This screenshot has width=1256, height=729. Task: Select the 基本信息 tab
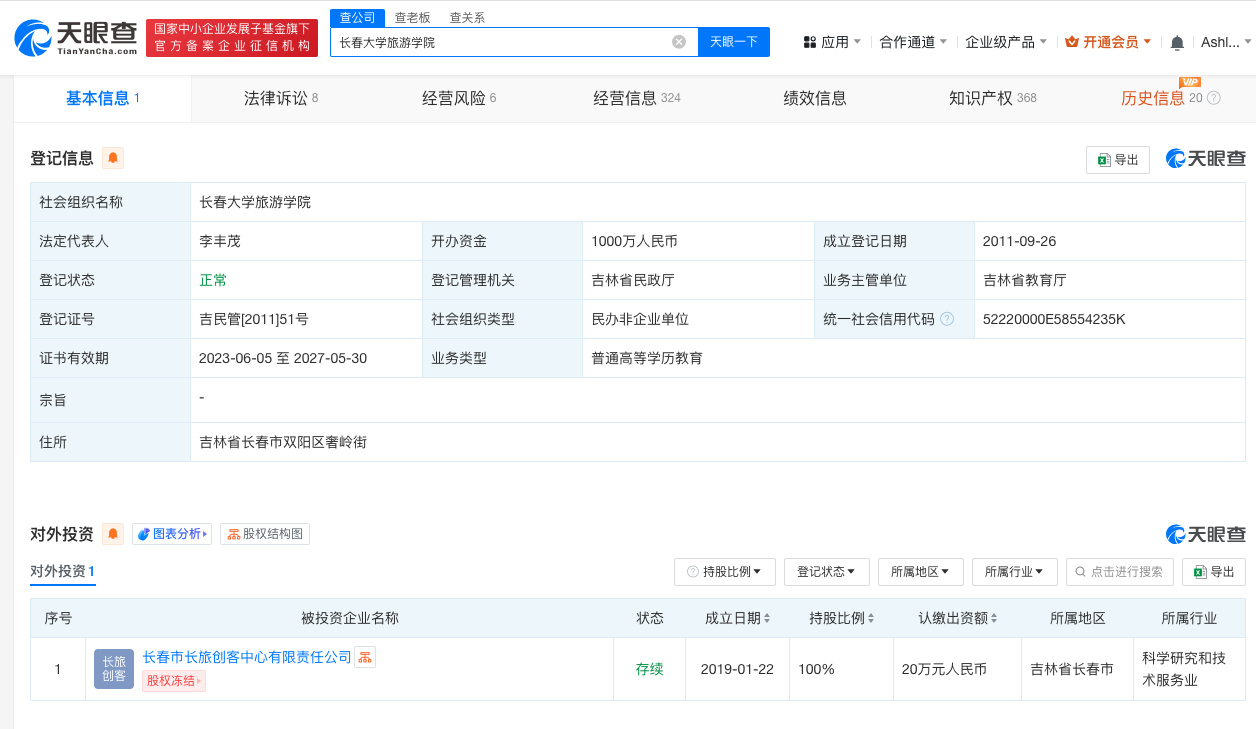click(x=102, y=98)
